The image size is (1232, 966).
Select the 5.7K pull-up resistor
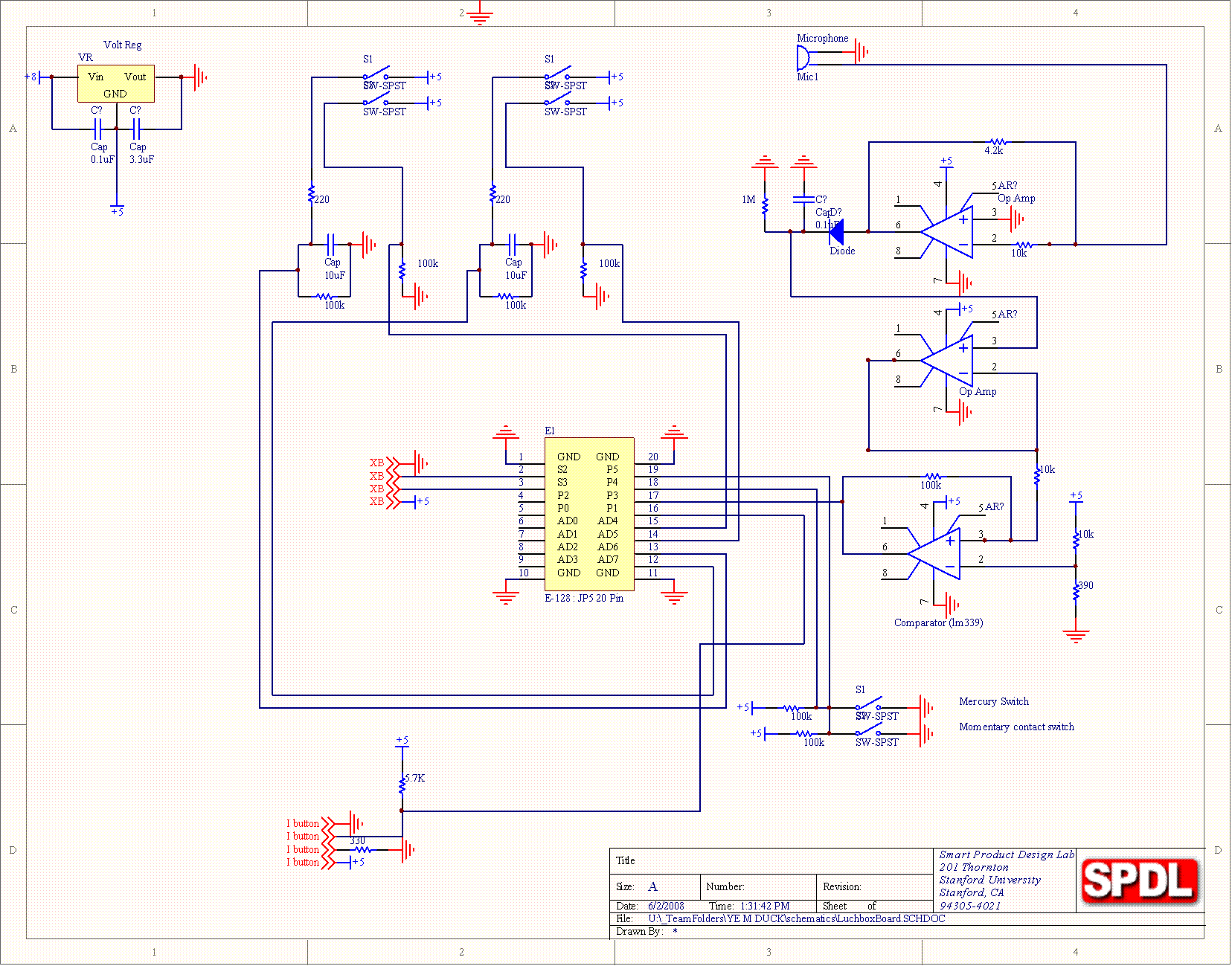pyautogui.click(x=402, y=783)
